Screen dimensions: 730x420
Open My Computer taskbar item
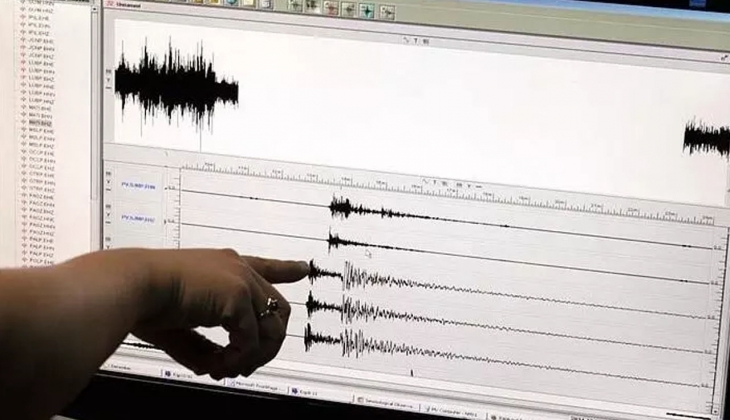(451, 412)
